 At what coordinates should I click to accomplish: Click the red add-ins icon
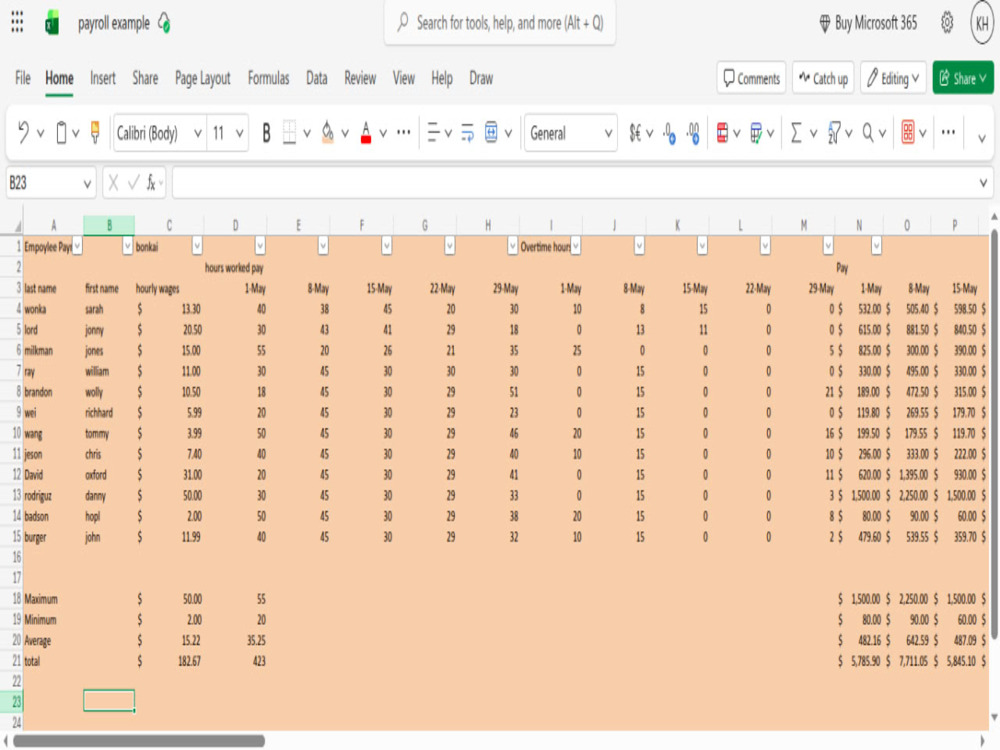[x=908, y=133]
